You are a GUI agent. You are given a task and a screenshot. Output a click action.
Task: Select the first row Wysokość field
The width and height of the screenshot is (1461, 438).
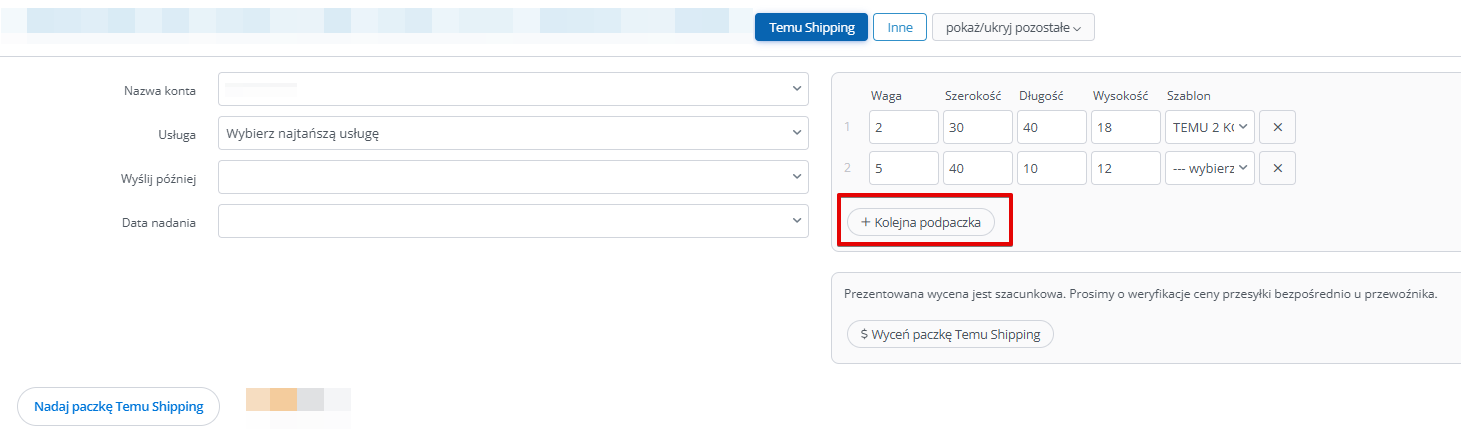point(1125,128)
